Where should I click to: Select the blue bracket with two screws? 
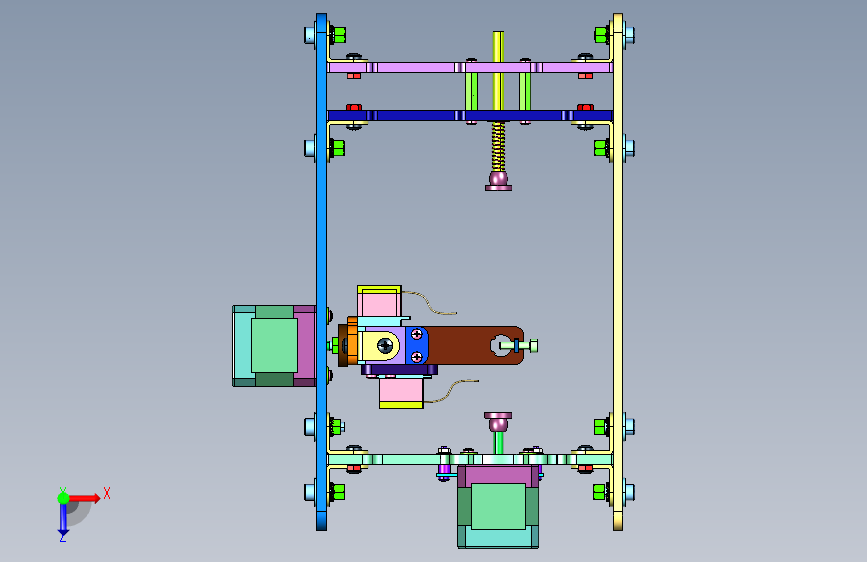click(x=417, y=345)
